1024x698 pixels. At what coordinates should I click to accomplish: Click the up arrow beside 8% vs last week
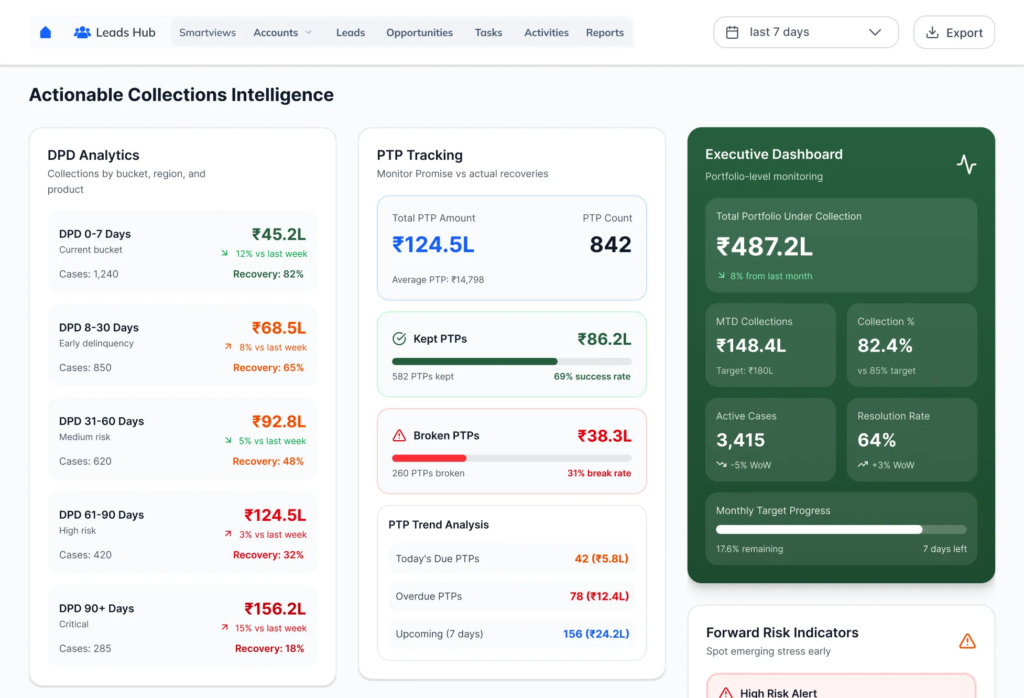228,347
